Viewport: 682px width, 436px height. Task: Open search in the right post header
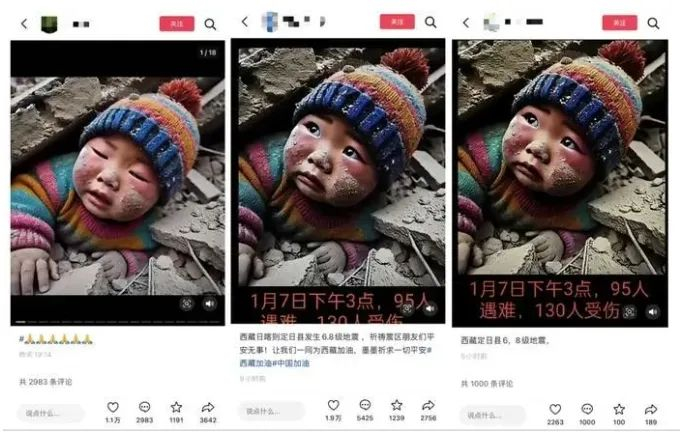coord(653,23)
